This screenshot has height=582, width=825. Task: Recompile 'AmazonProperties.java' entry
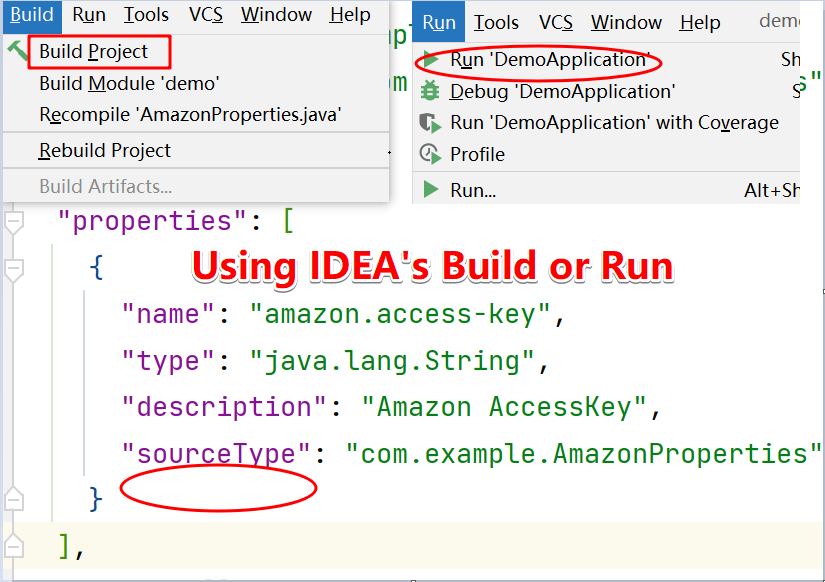190,115
